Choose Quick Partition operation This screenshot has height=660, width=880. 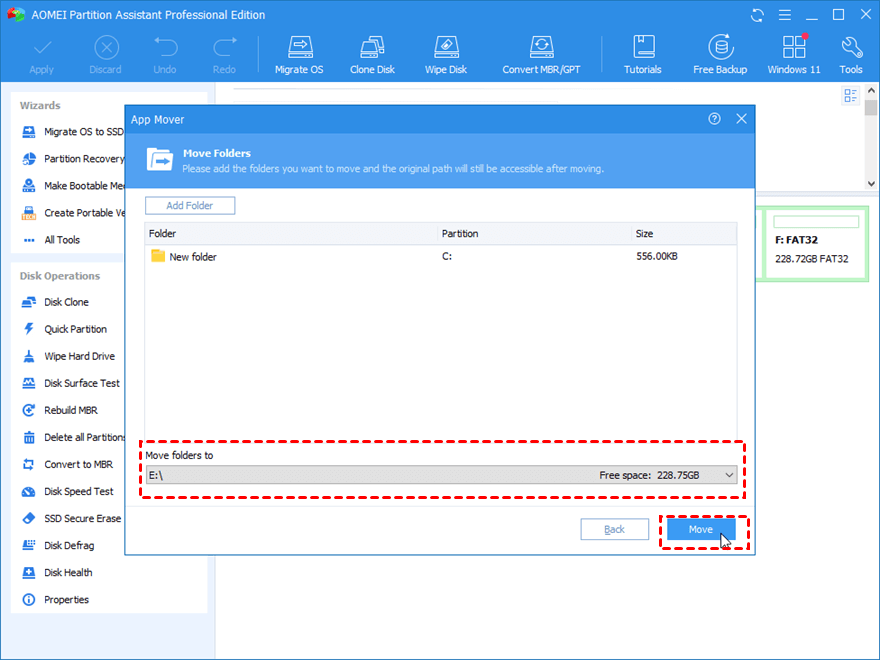64,329
